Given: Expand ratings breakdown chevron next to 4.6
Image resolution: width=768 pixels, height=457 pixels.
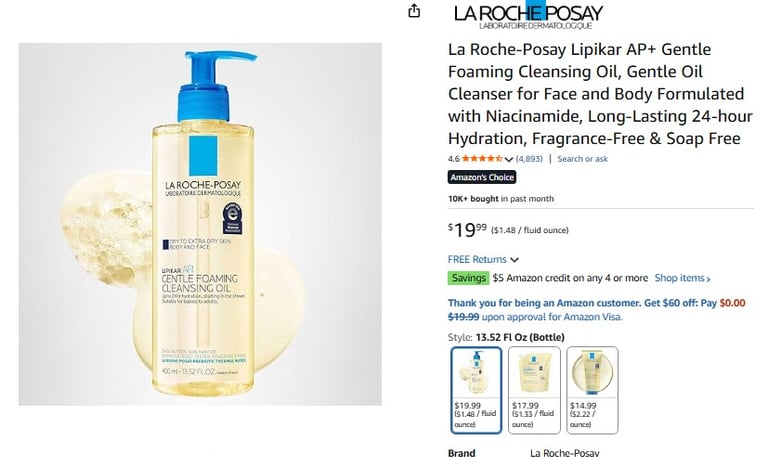Looking at the screenshot, I should 508,159.
